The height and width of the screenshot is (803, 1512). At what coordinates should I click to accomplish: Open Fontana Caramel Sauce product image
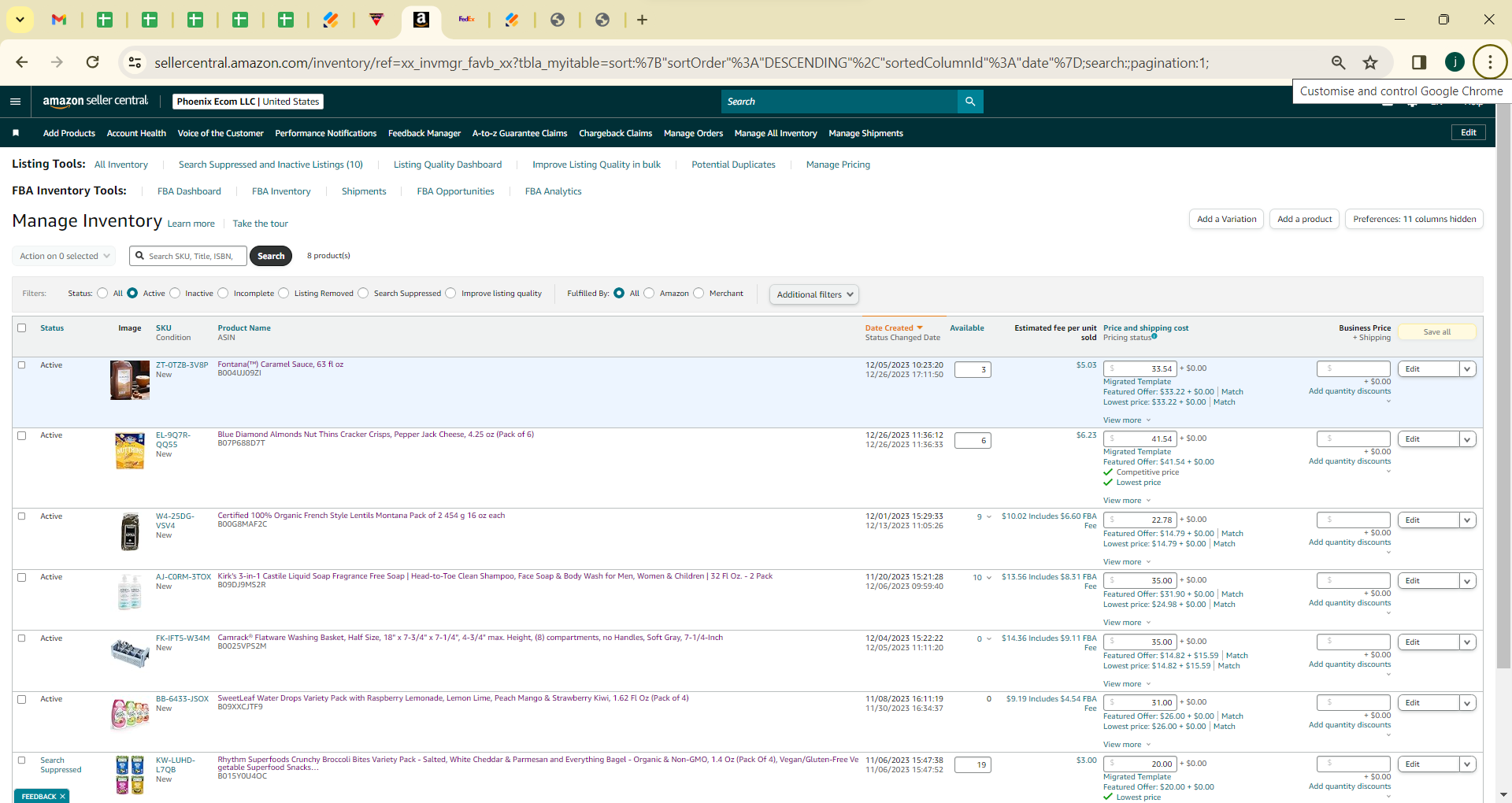point(130,380)
